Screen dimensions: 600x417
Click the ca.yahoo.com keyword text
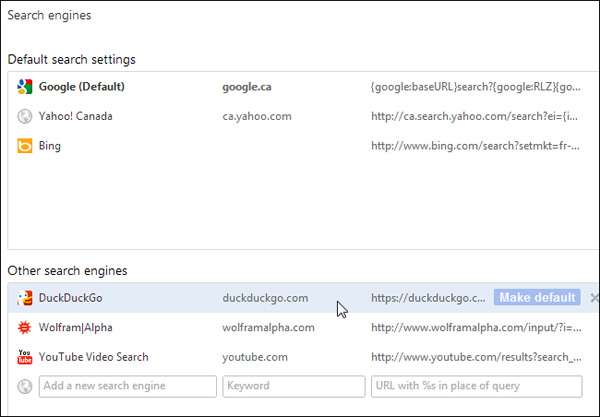(257, 117)
